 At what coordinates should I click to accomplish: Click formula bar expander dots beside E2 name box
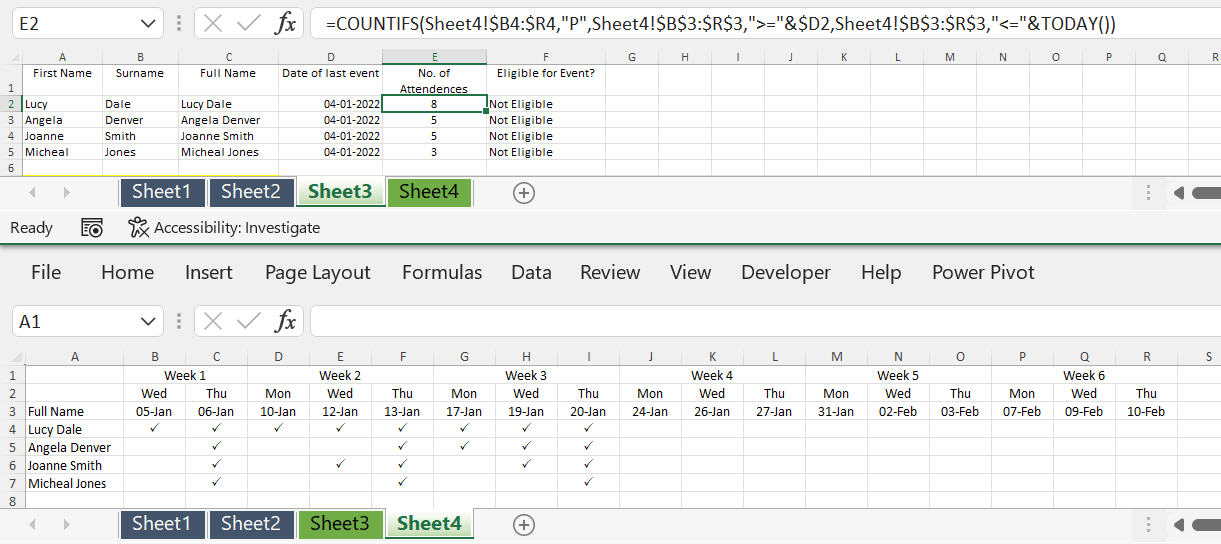[179, 23]
